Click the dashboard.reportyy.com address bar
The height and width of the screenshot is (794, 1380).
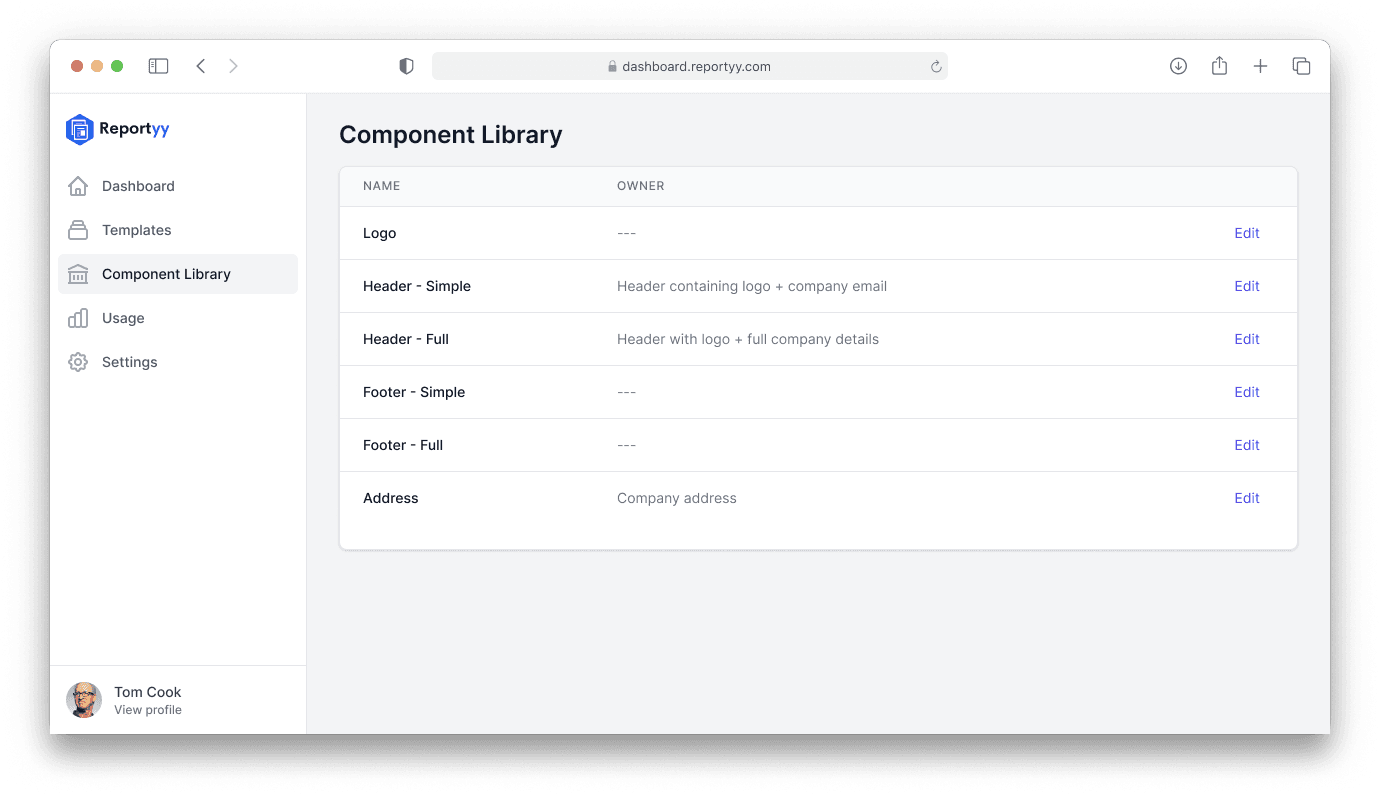pos(690,67)
